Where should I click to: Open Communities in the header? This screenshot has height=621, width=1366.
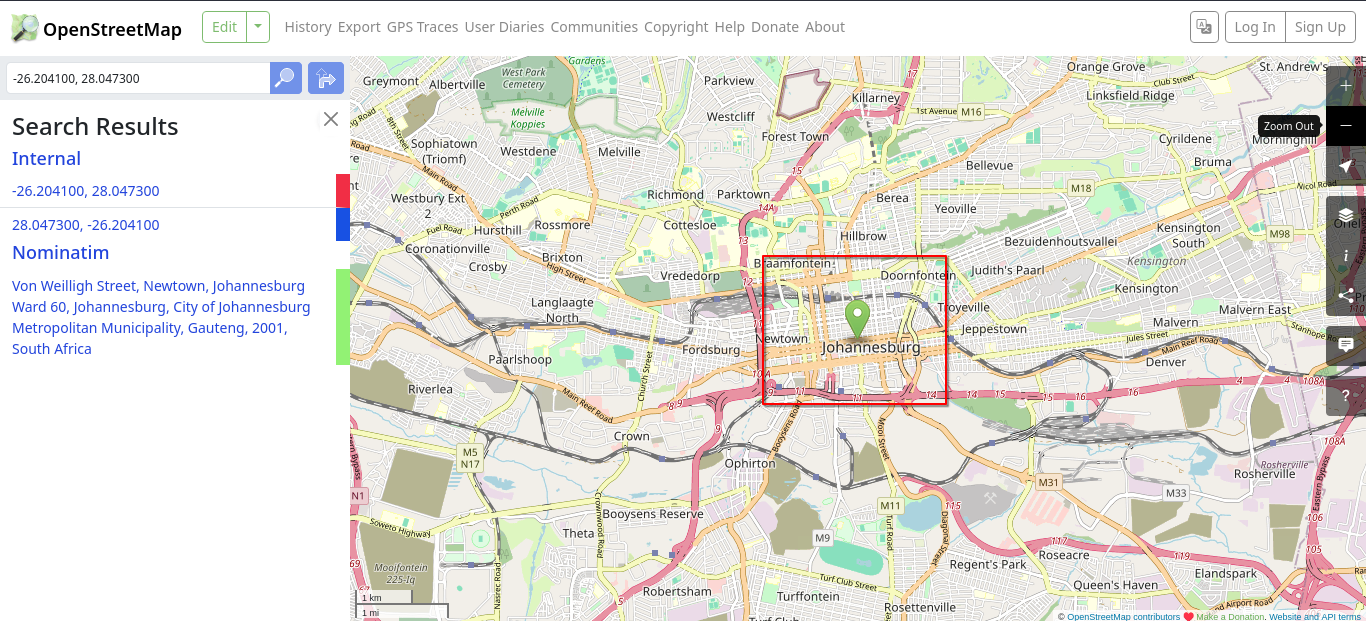pyautogui.click(x=594, y=27)
